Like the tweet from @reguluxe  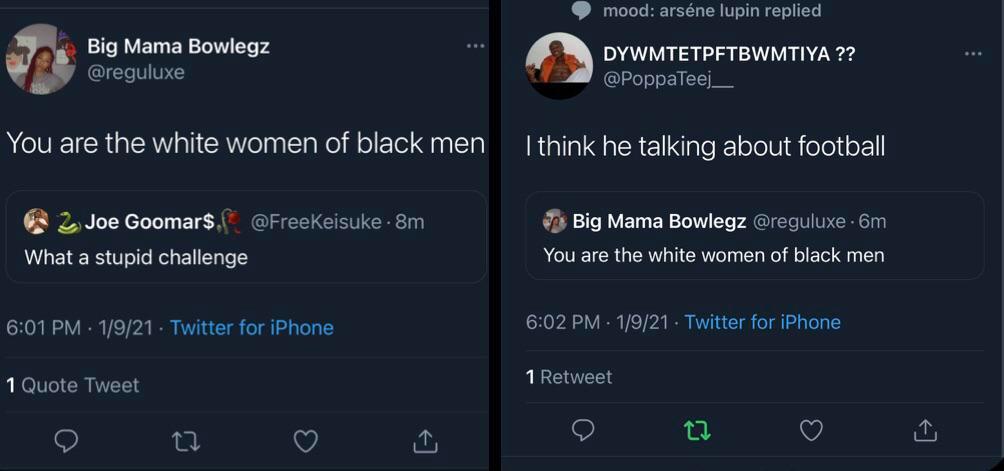(x=305, y=440)
